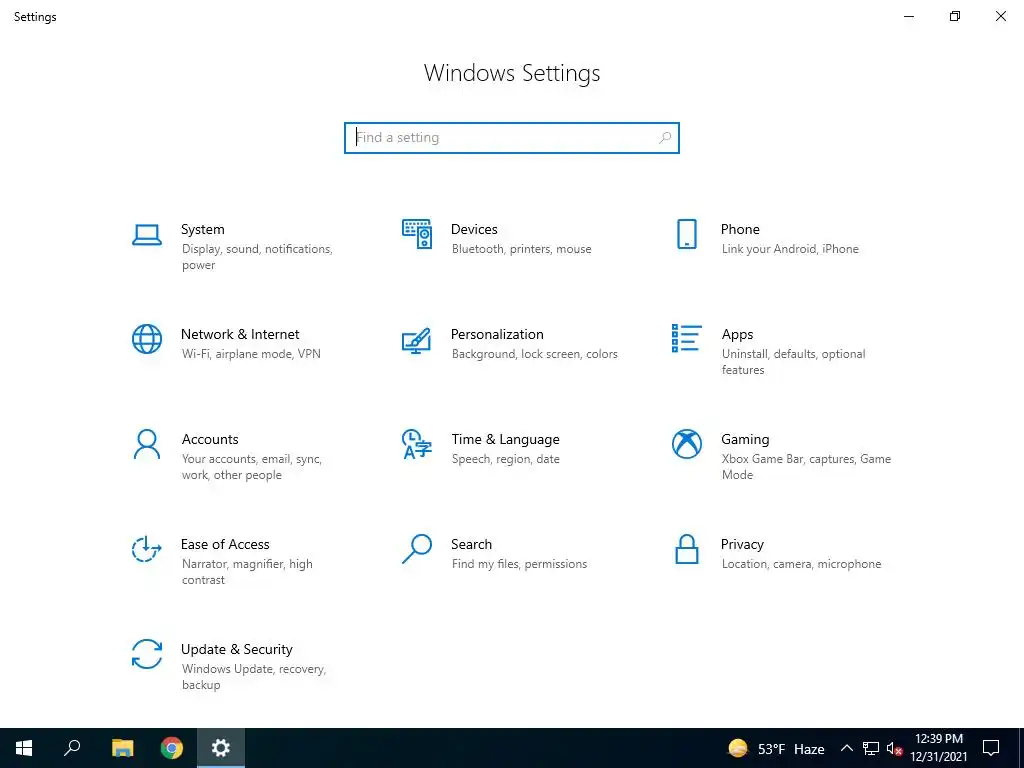Open the Phone settings title
The image size is (1024, 768).
click(x=740, y=229)
